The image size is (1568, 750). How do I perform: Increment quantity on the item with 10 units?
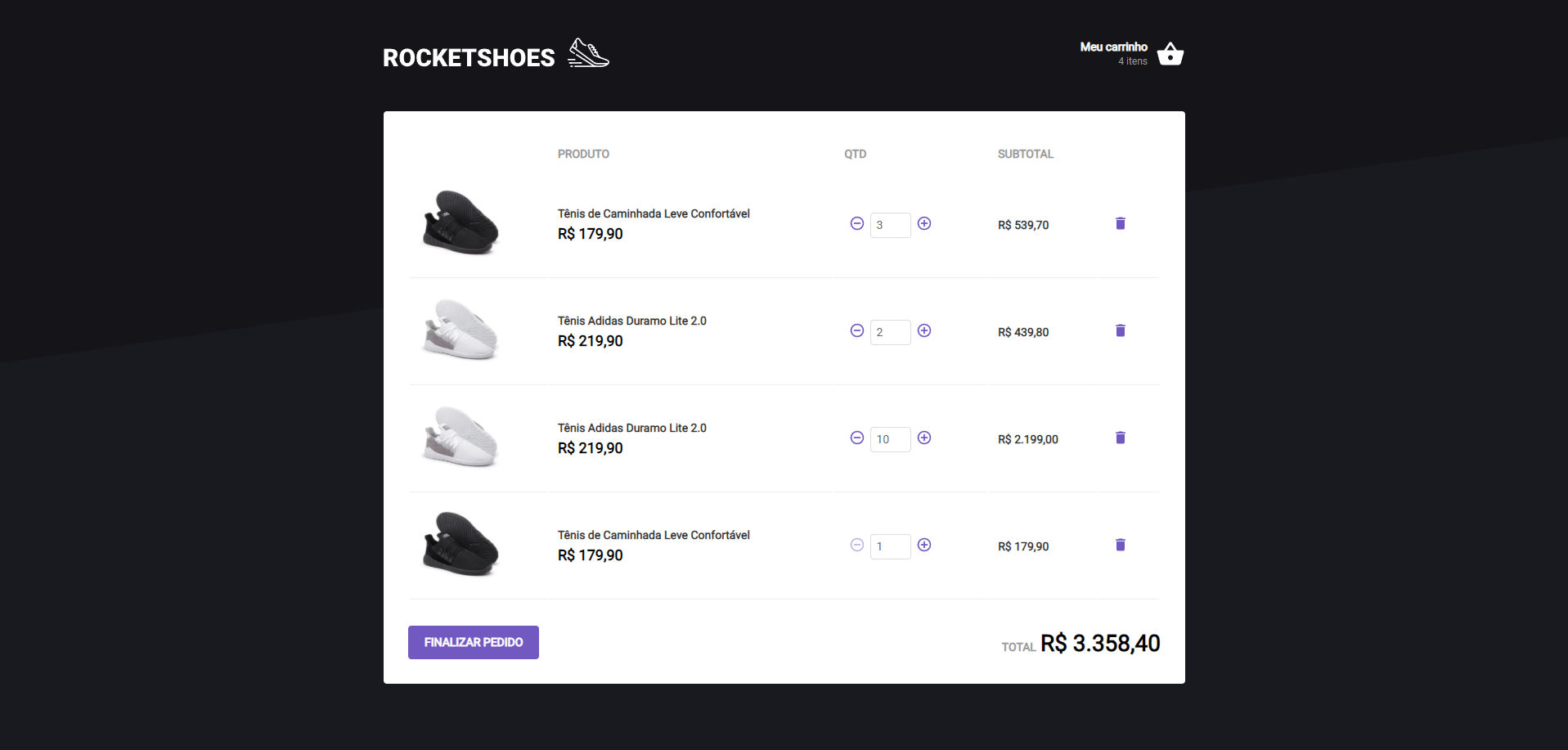pos(923,438)
